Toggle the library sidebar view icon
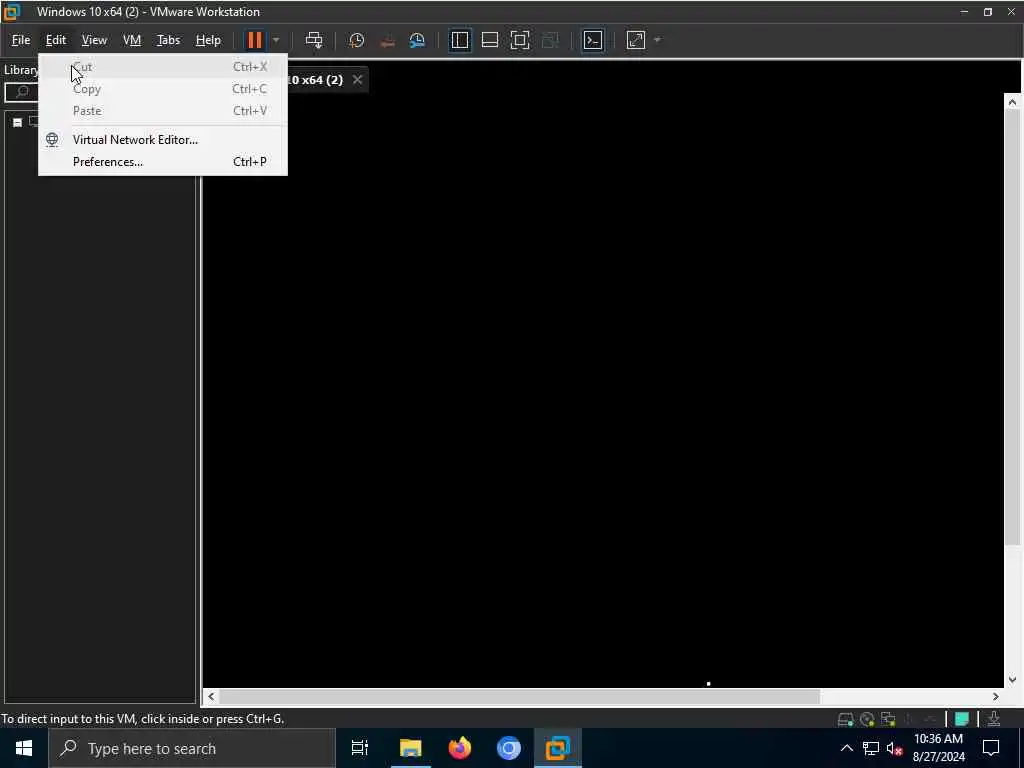1024x768 pixels. coord(460,40)
